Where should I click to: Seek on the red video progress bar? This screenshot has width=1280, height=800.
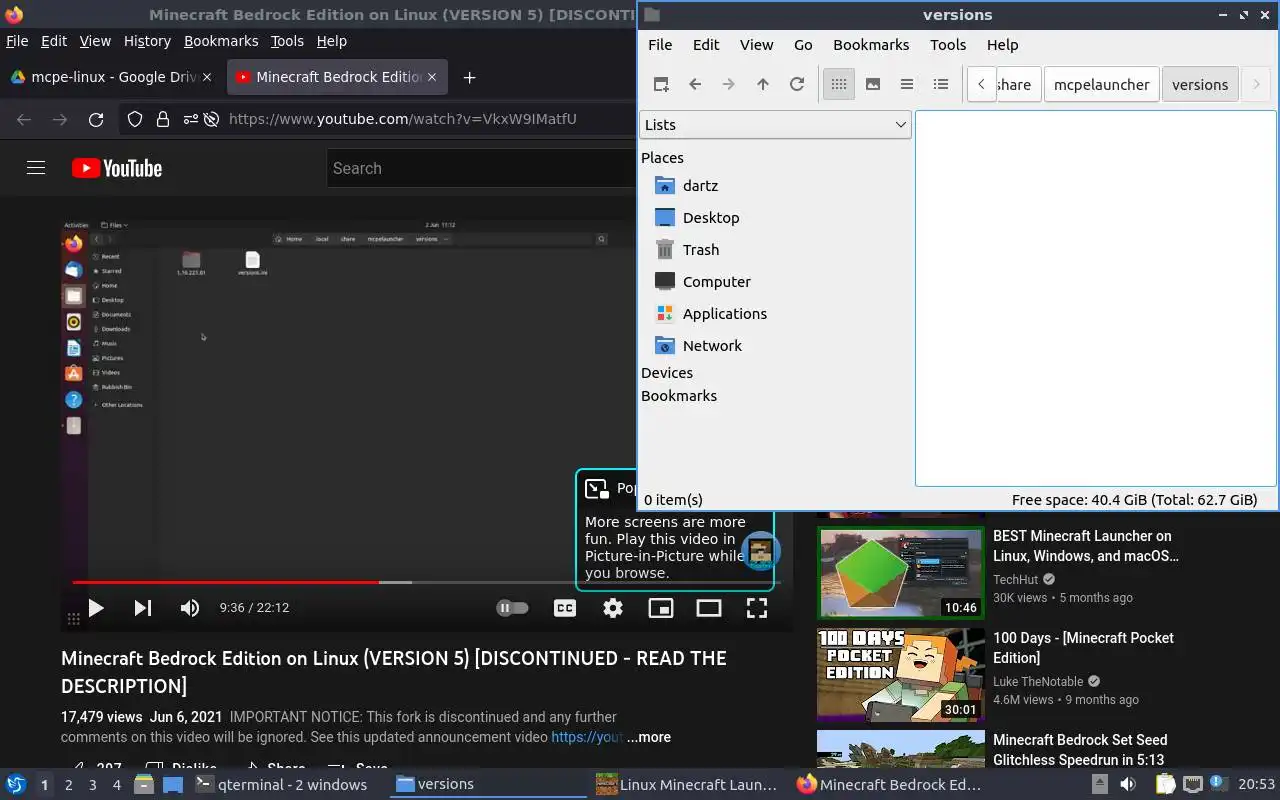tap(225, 582)
